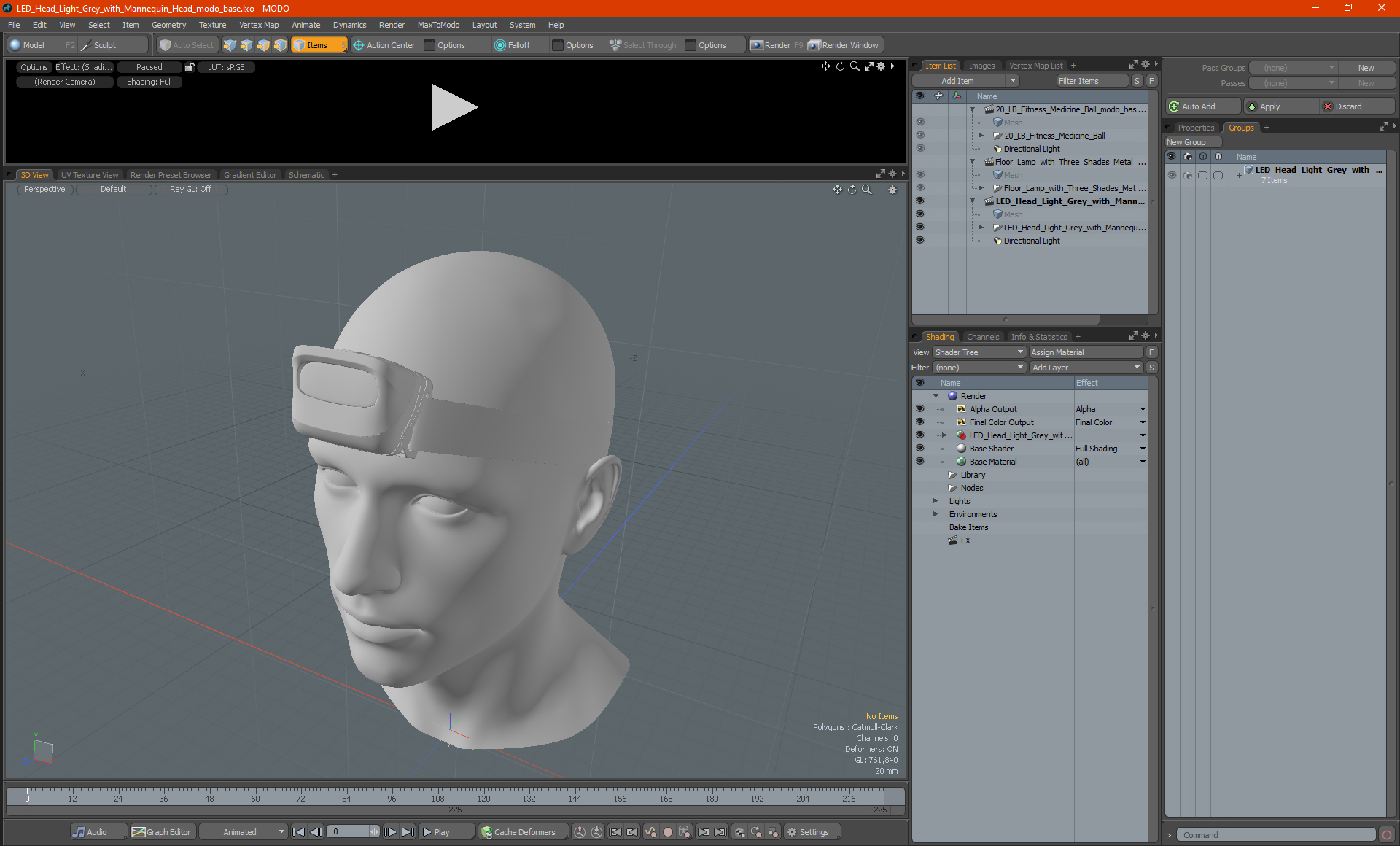Click the Render F9 button

777,45
